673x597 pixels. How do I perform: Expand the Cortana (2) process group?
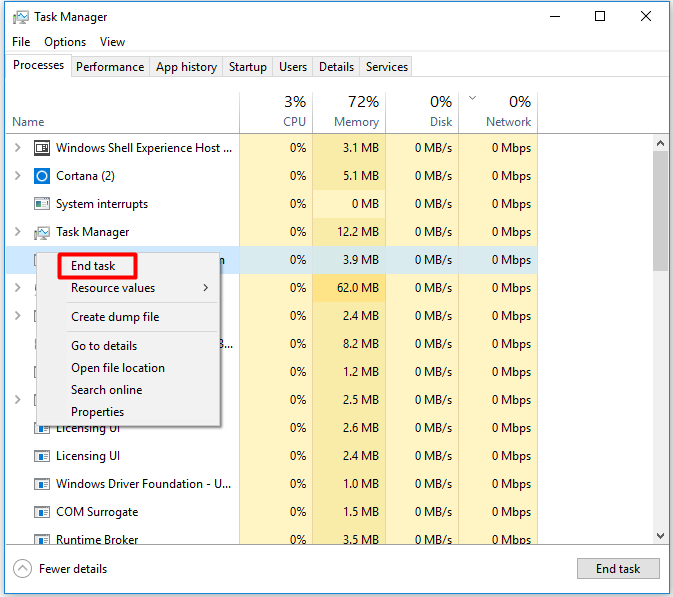coord(18,176)
